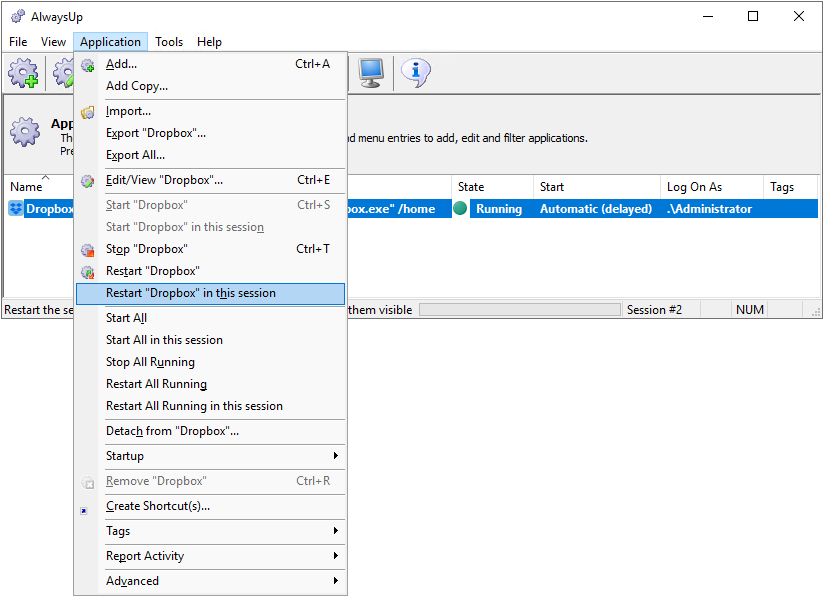Click the NUM status bar indicator
Screen dimensions: 825x606
point(750,310)
